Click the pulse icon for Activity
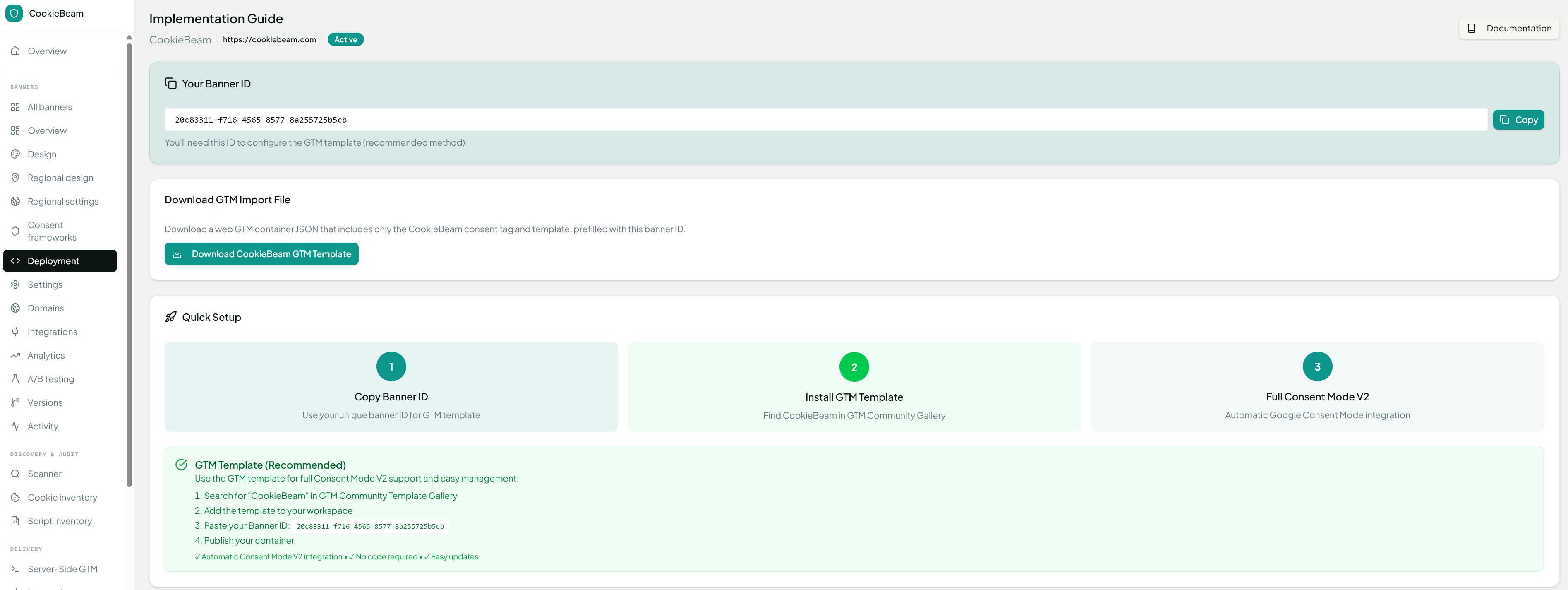 point(15,426)
